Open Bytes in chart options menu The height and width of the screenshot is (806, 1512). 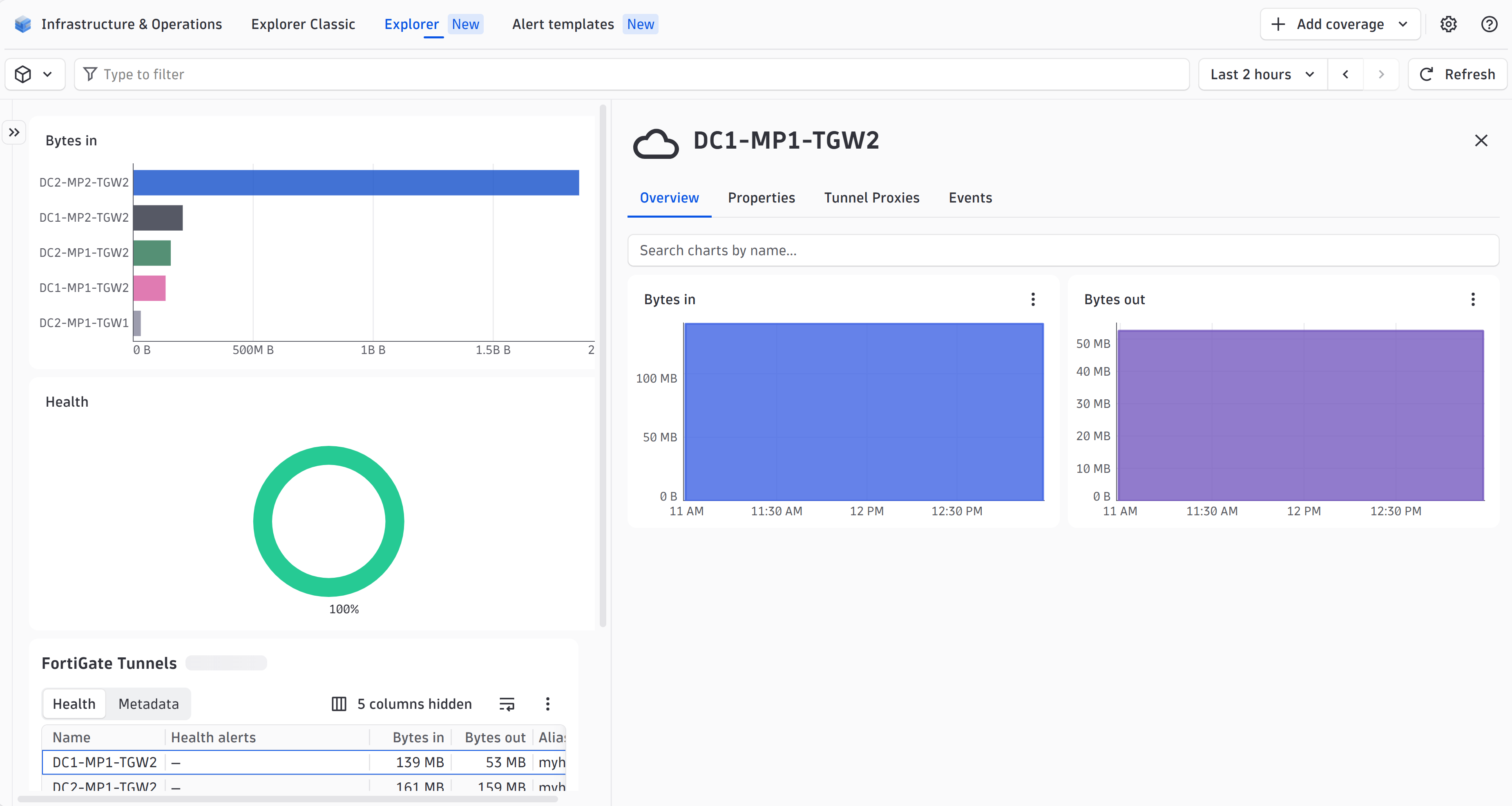[x=1033, y=300]
